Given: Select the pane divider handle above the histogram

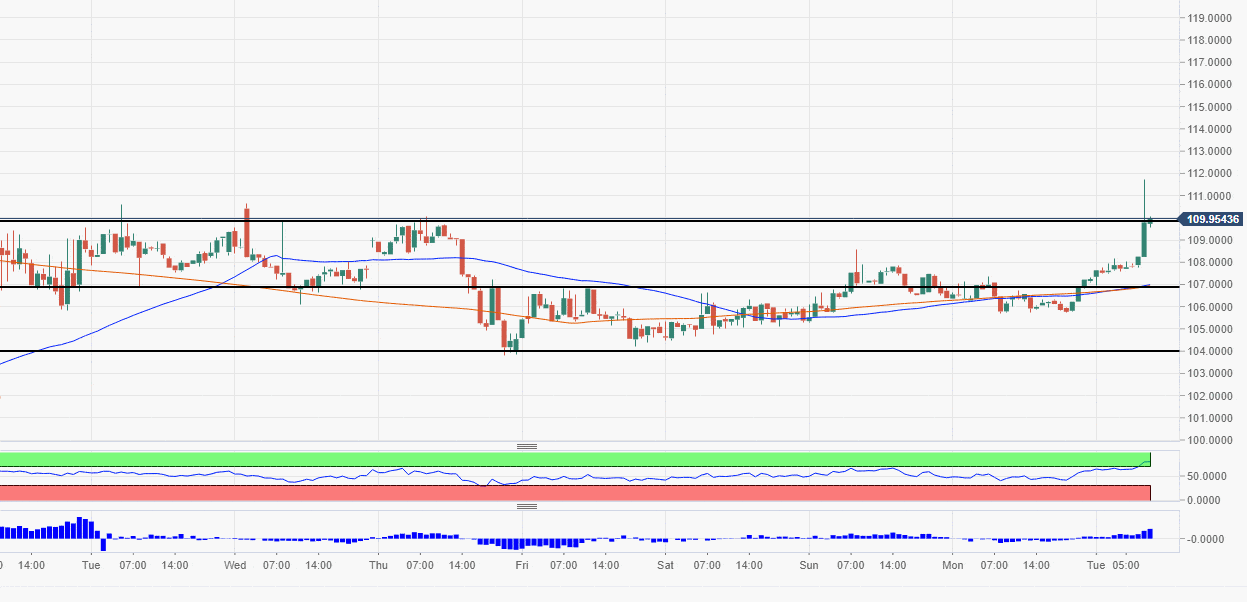Looking at the screenshot, I should pyautogui.click(x=527, y=507).
